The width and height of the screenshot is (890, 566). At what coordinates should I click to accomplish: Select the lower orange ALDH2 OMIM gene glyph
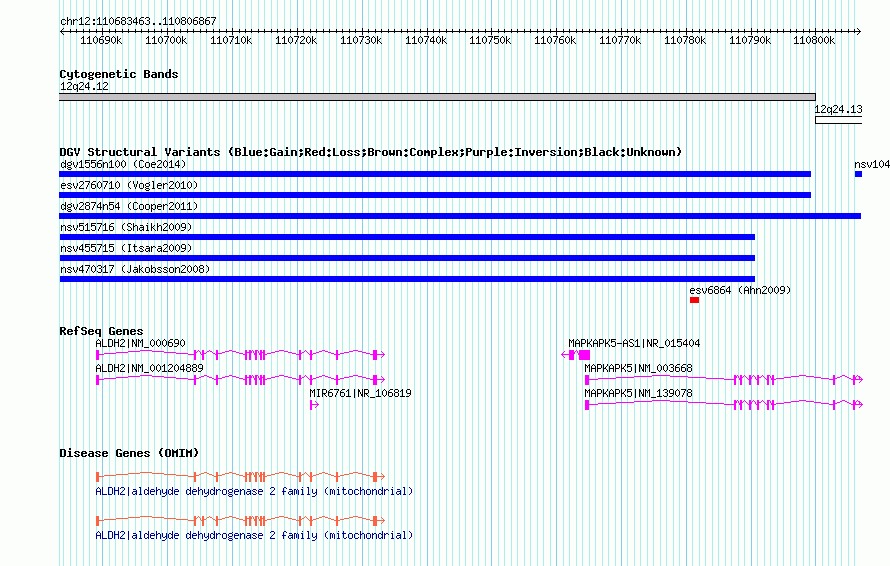pyautogui.click(x=241, y=520)
